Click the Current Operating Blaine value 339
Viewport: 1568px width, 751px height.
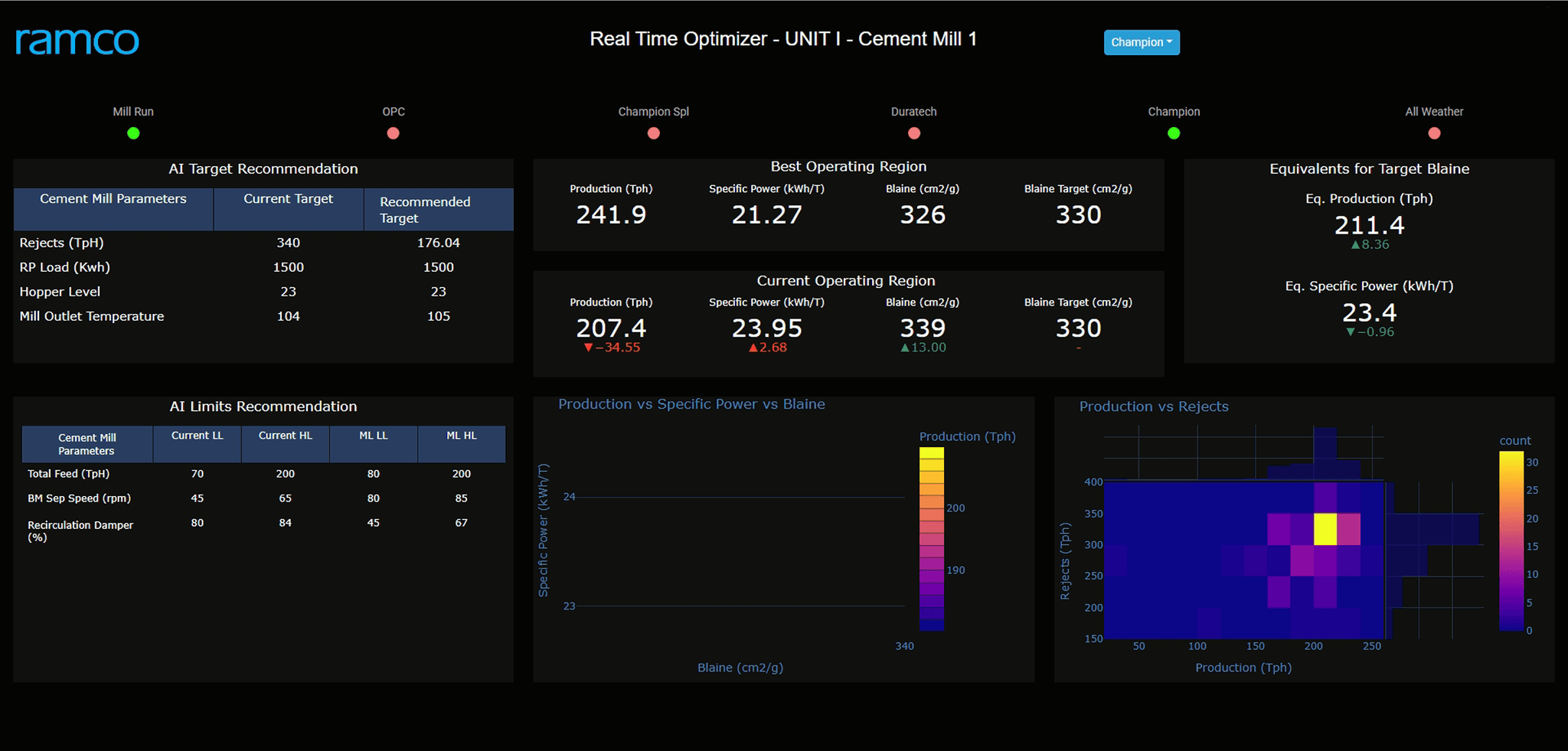[x=923, y=328]
